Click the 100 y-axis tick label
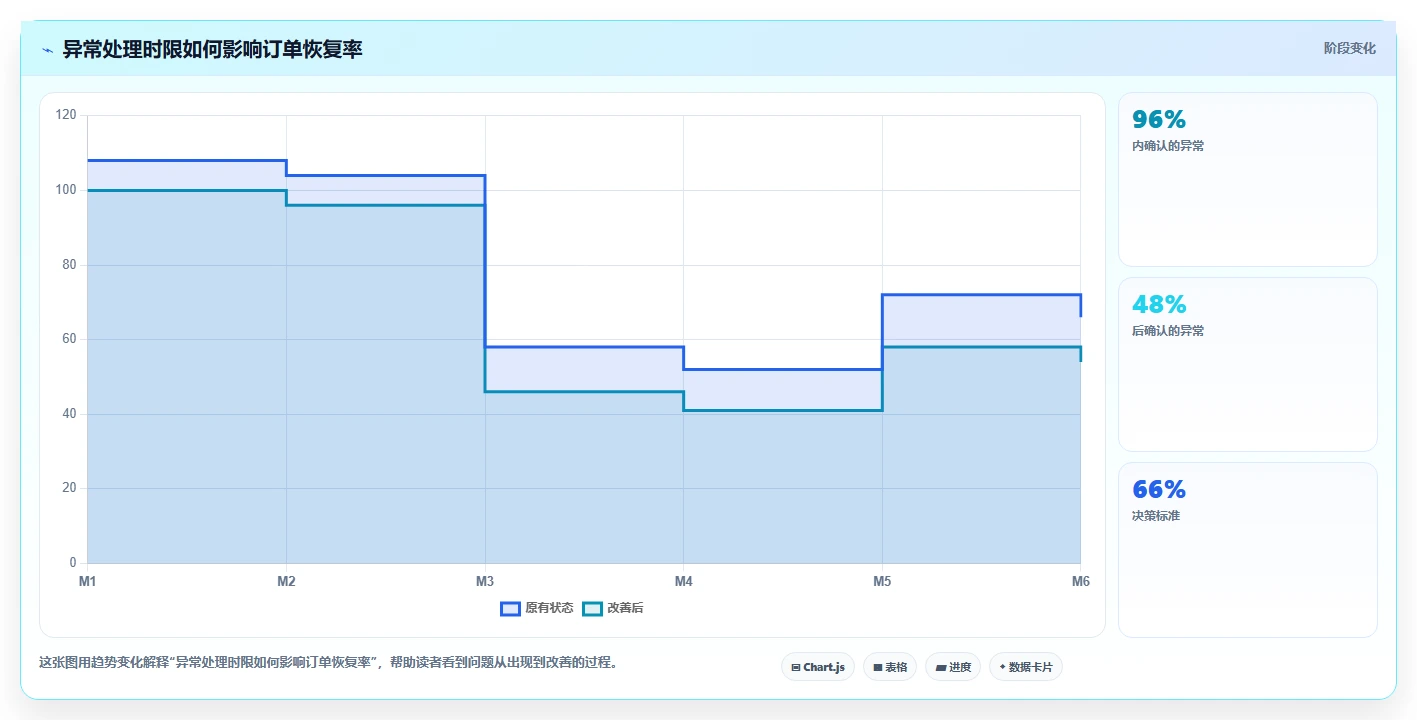1417x720 pixels. coord(66,190)
